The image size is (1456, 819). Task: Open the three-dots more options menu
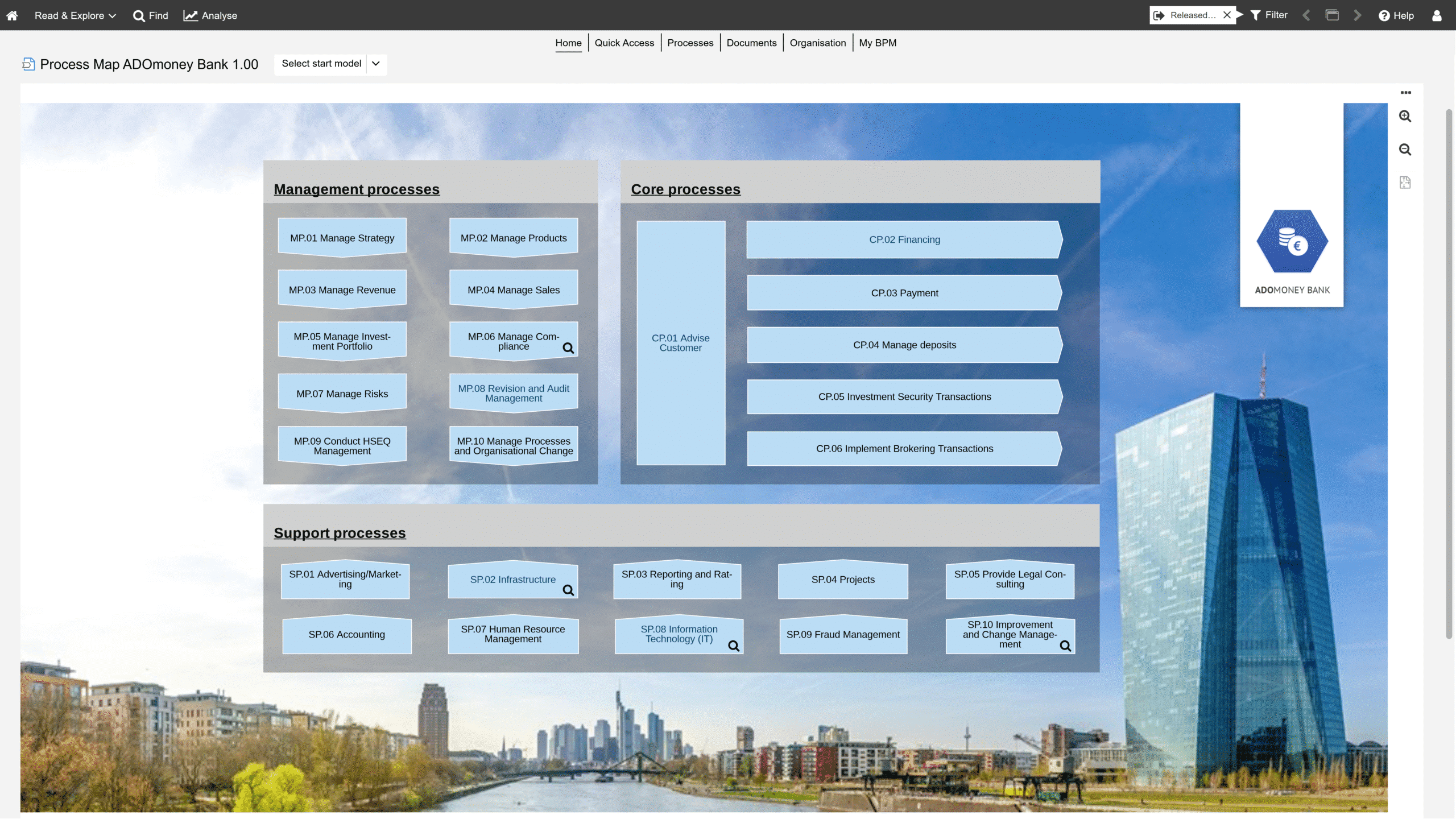coord(1405,92)
